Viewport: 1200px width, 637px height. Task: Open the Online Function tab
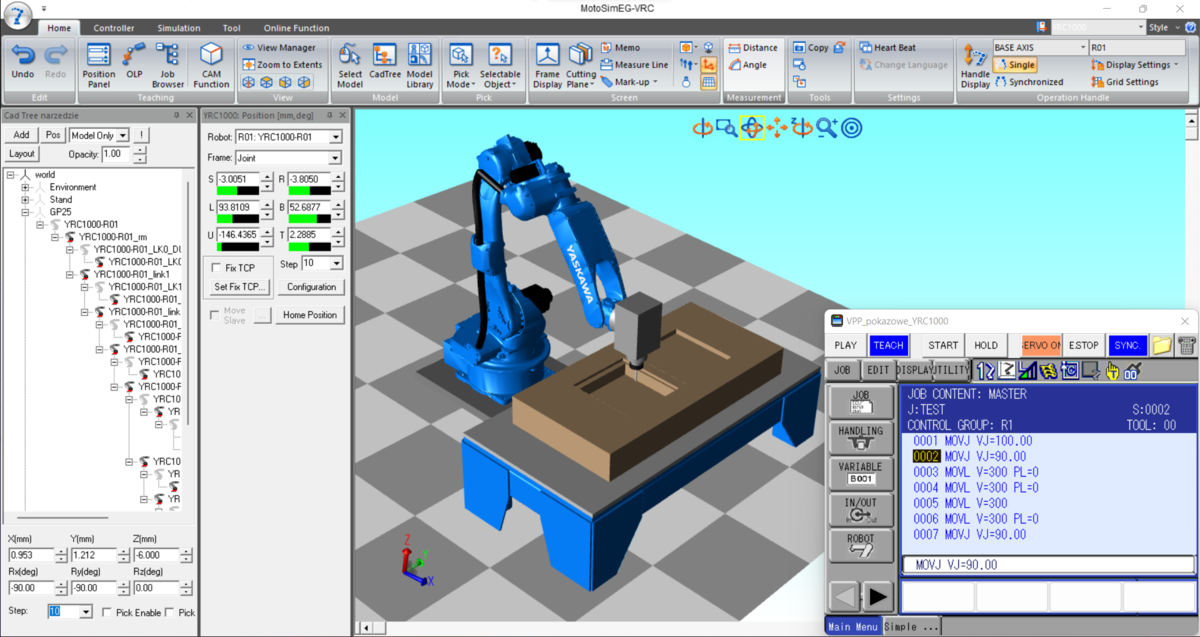pyautogui.click(x=296, y=28)
